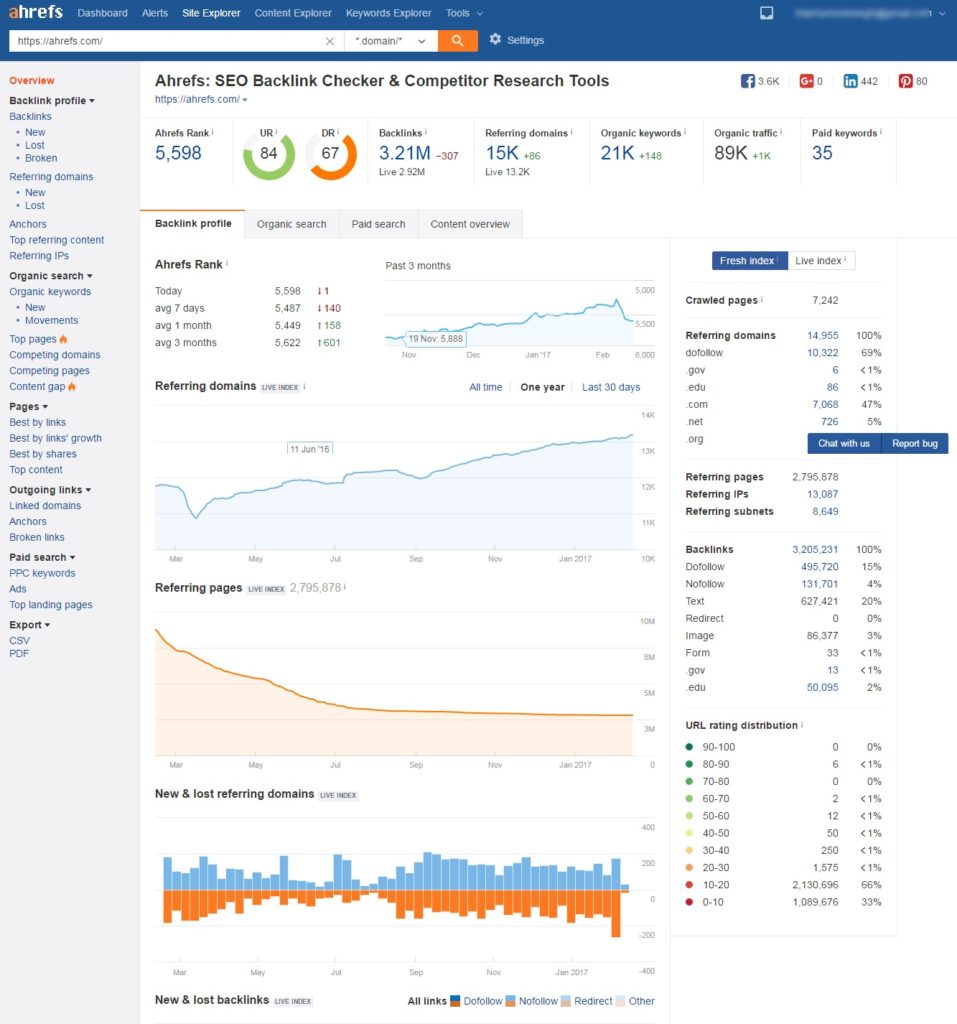
Task: Click the Facebook share count icon
Action: coord(747,81)
